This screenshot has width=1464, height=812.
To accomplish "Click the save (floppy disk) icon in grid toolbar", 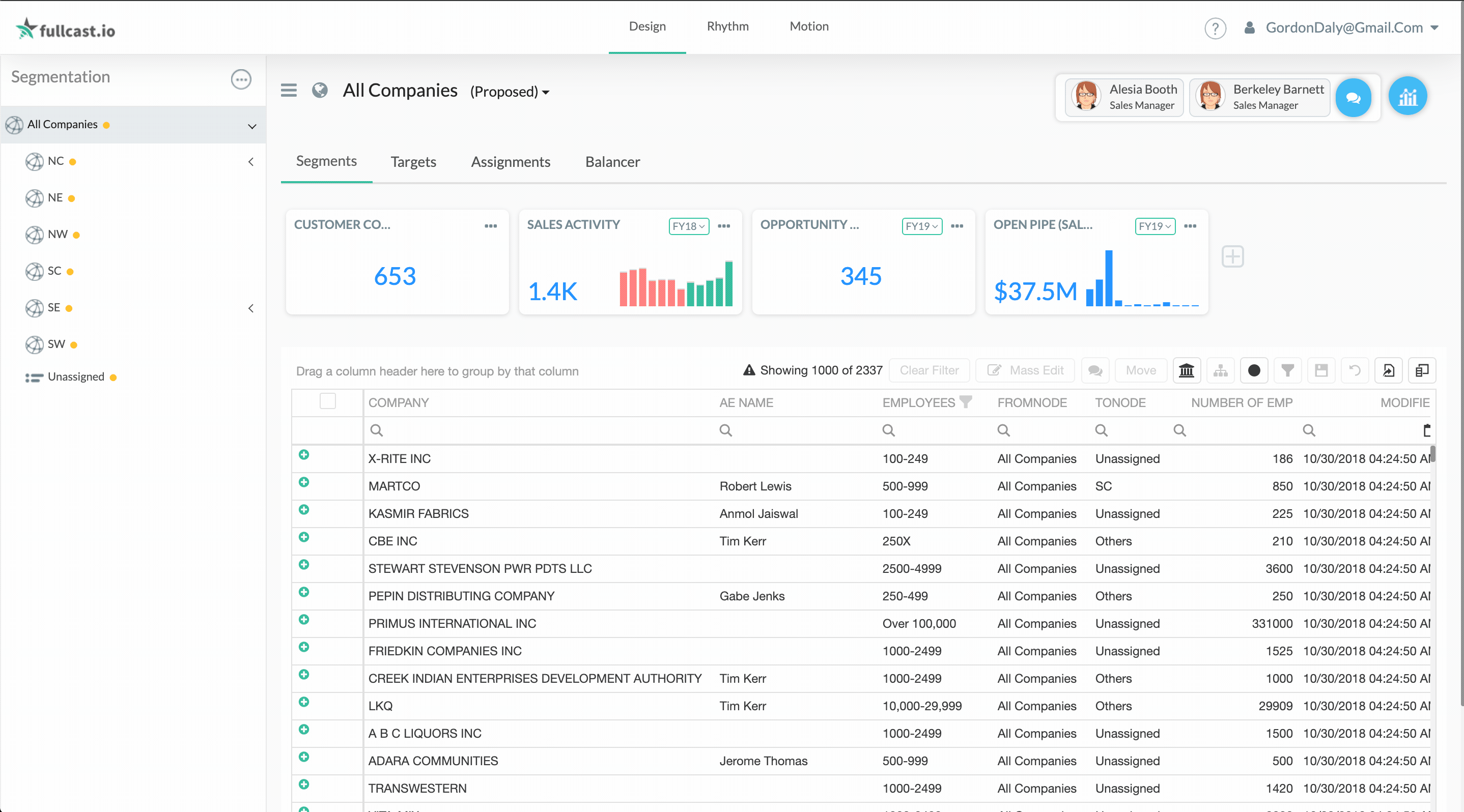I will pos(1321,370).
